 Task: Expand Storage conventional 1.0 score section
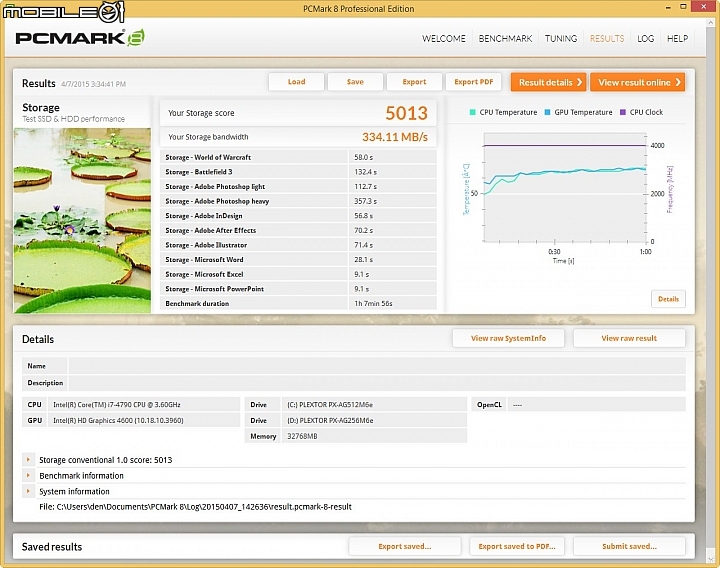pos(28,460)
